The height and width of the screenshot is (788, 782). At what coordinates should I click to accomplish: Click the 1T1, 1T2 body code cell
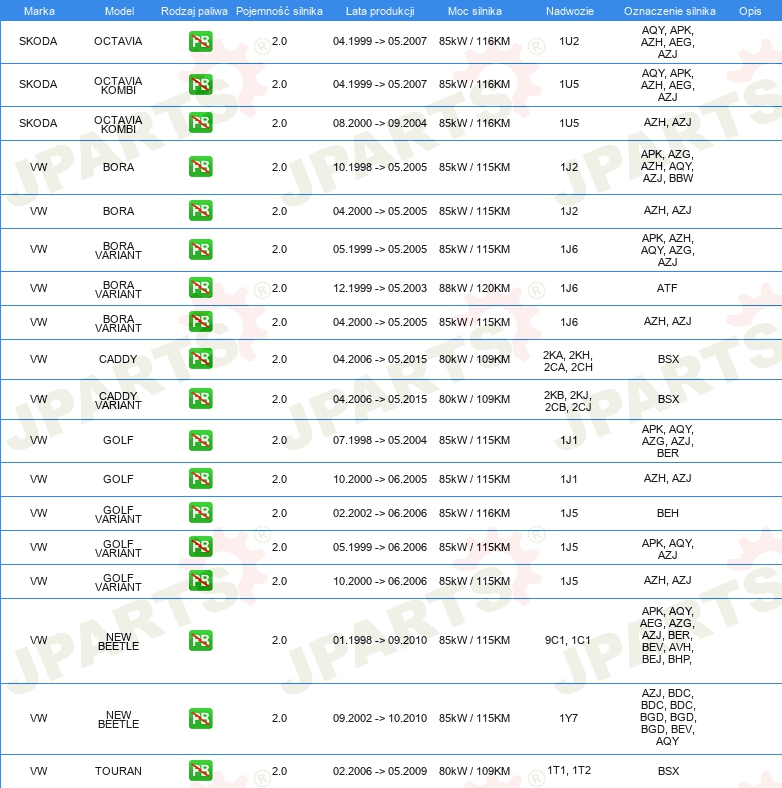click(x=569, y=770)
